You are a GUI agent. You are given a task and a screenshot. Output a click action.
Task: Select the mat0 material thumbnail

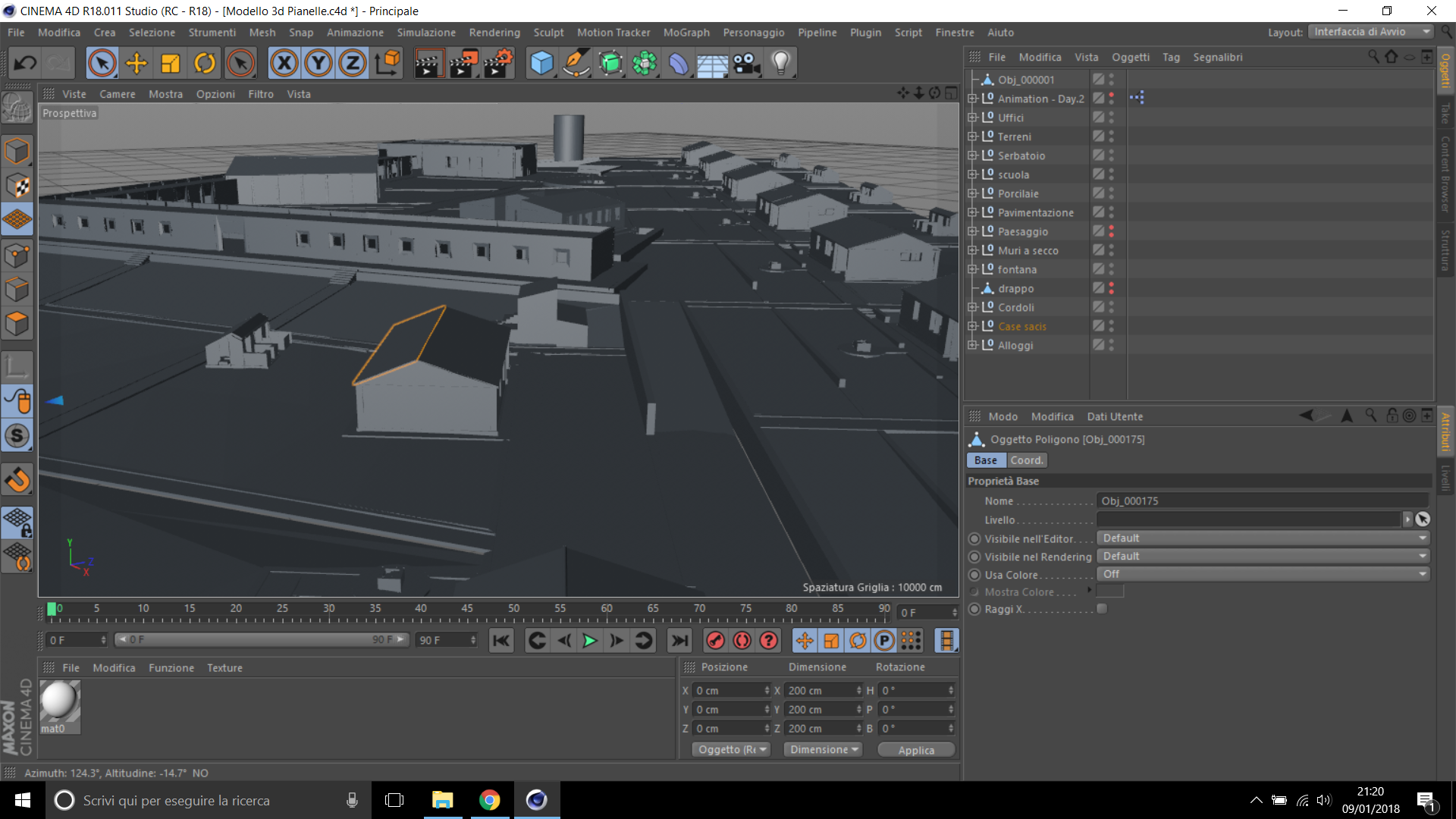tap(59, 701)
